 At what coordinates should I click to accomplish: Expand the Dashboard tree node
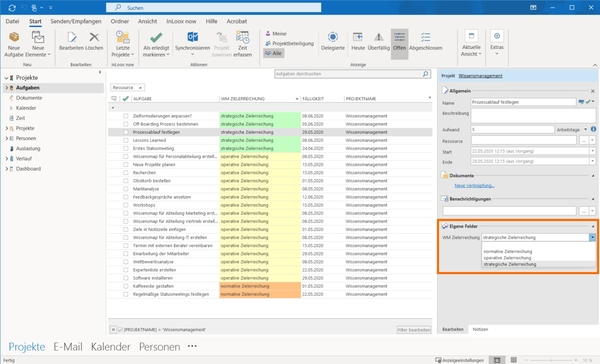pyautogui.click(x=7, y=168)
